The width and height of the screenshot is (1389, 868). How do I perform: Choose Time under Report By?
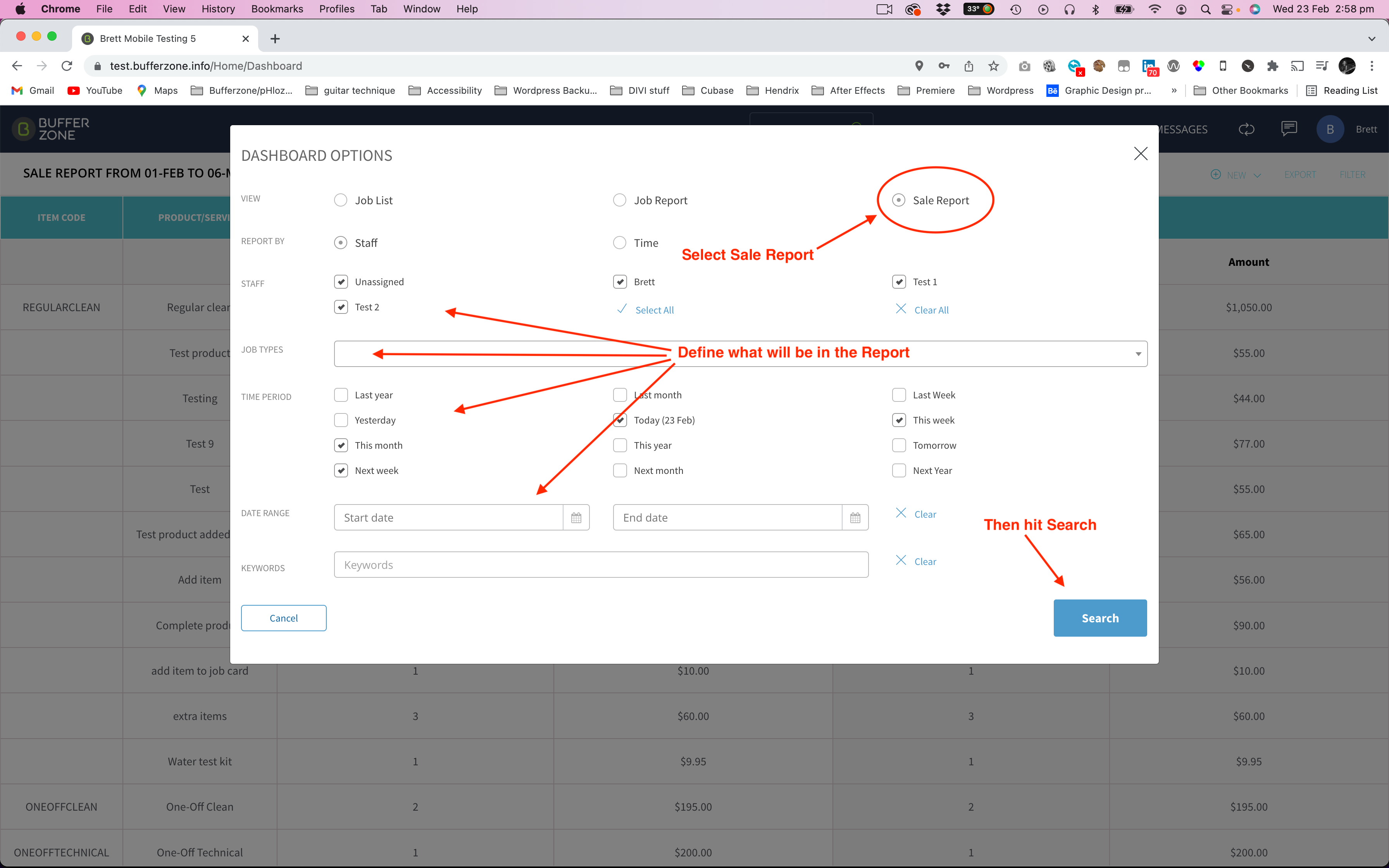[619, 243]
